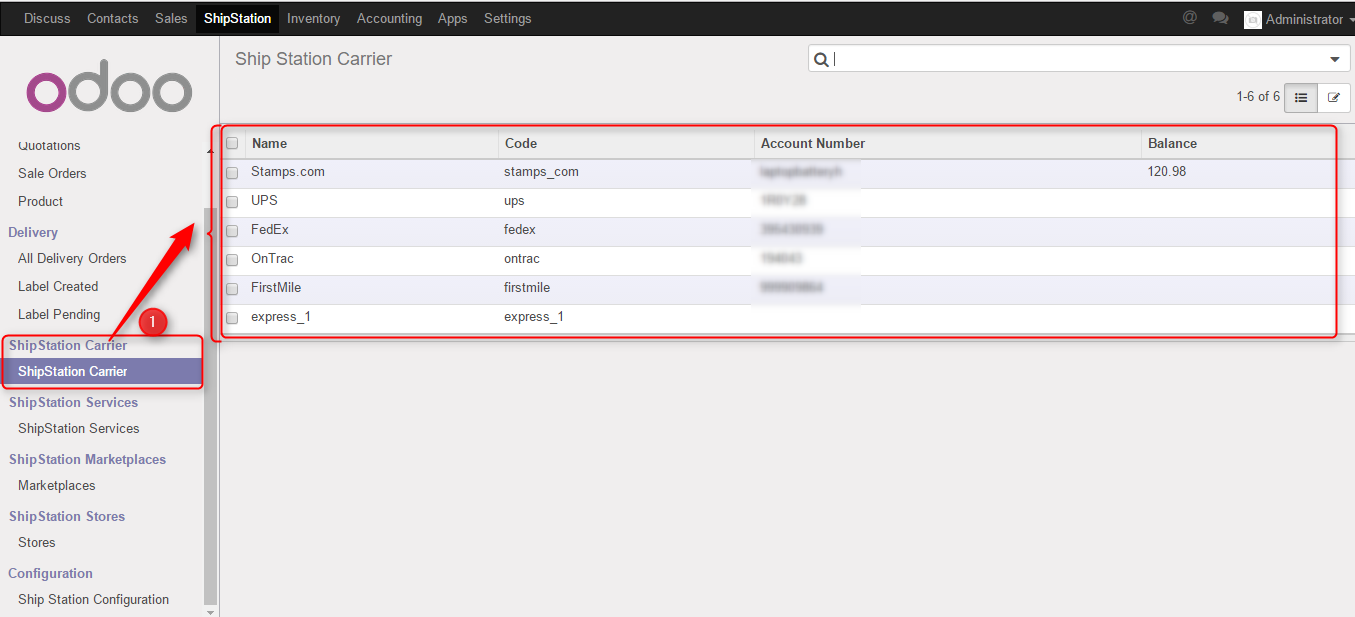Click the search magnifier icon
Screen dimensions: 1355x617
[x=821, y=59]
